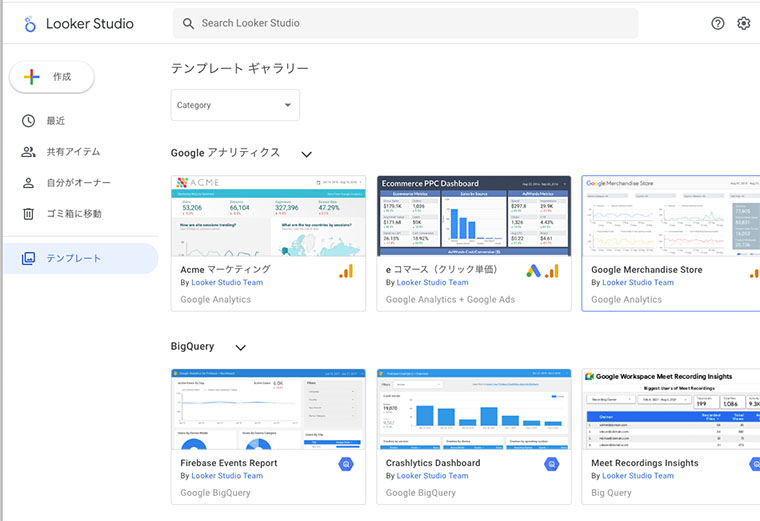Click the template icon next to テンプレート
The height and width of the screenshot is (521, 760).
point(29,258)
